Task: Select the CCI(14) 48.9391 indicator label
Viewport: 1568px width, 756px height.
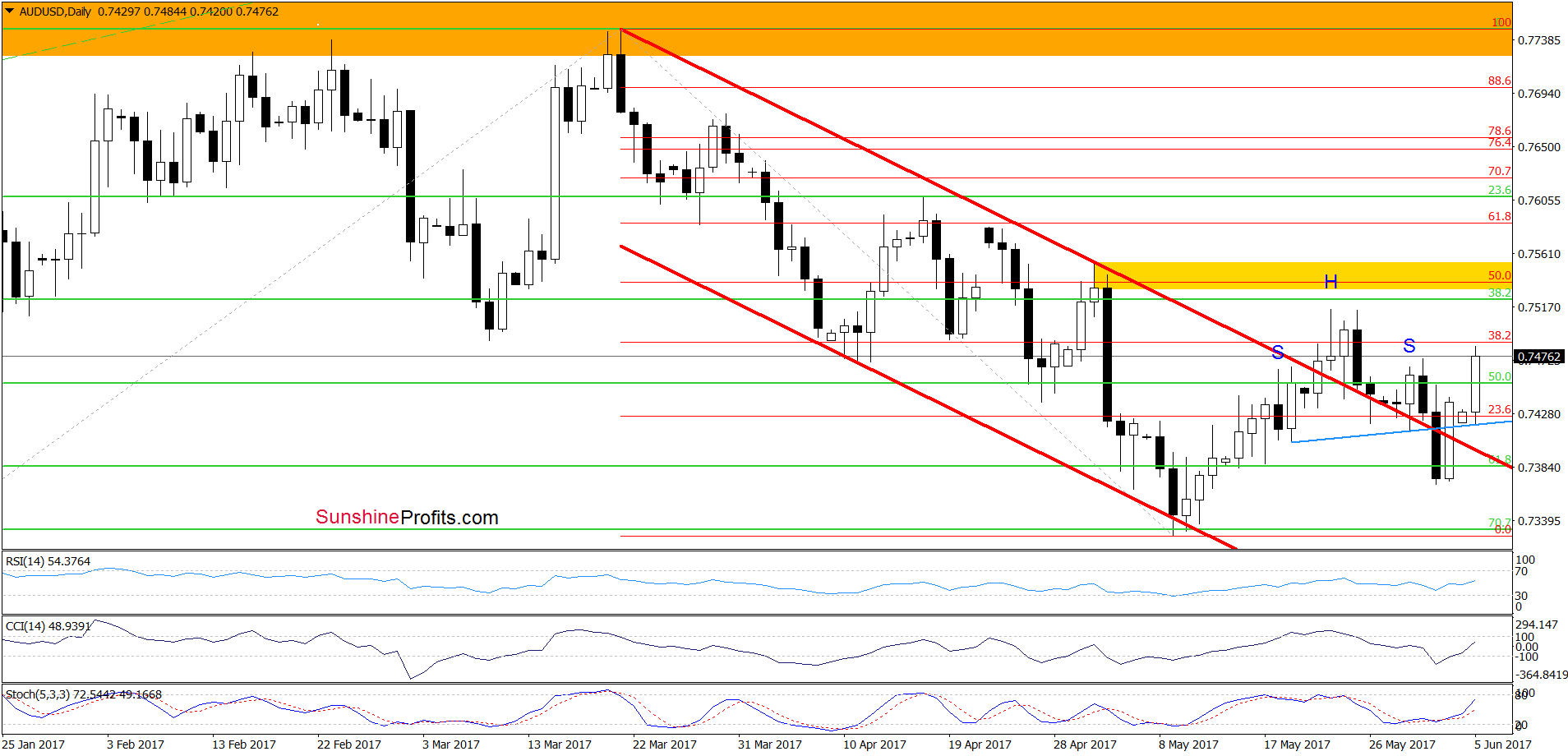Action: pyautogui.click(x=48, y=626)
